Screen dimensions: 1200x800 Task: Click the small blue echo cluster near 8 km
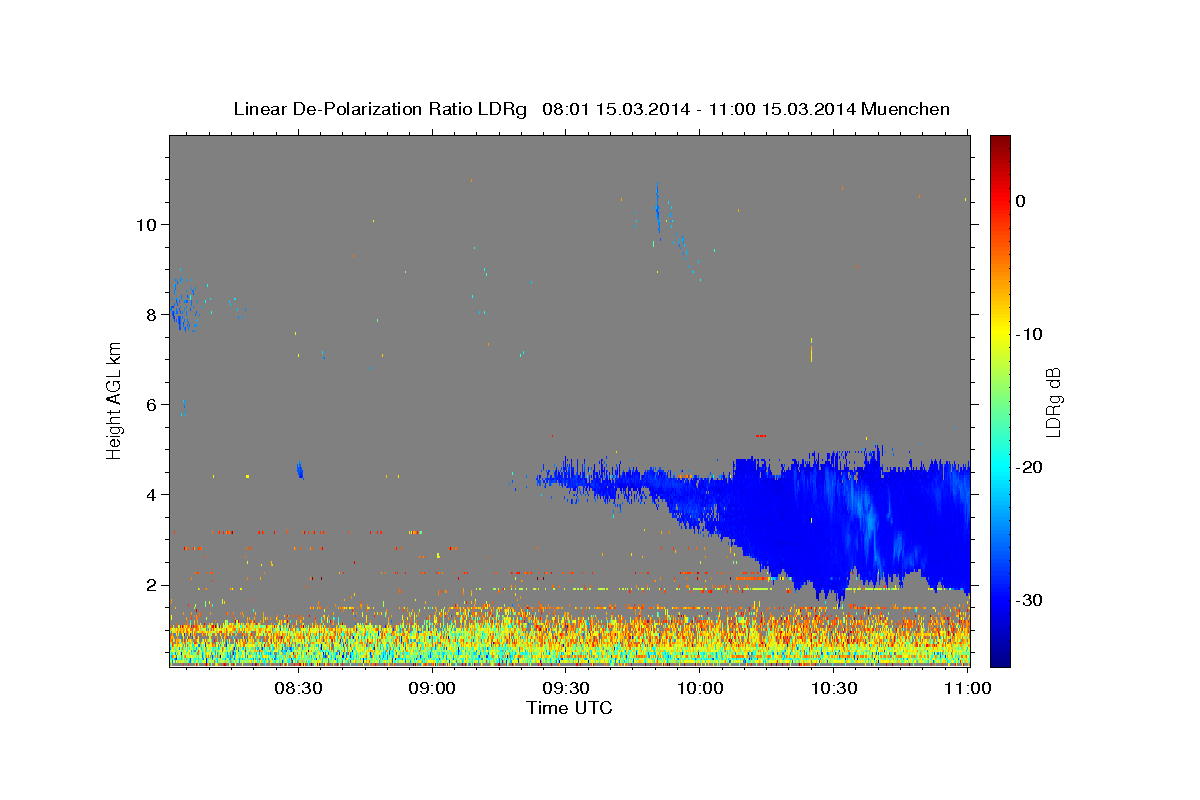[x=183, y=305]
